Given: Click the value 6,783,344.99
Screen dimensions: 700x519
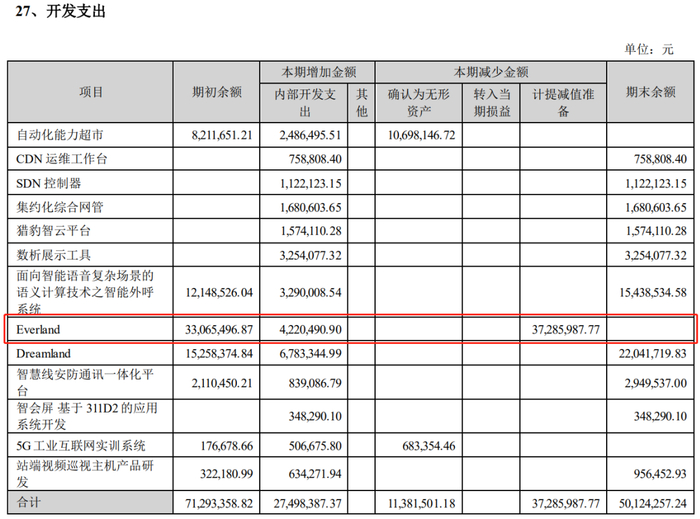Looking at the screenshot, I should coord(311,354).
